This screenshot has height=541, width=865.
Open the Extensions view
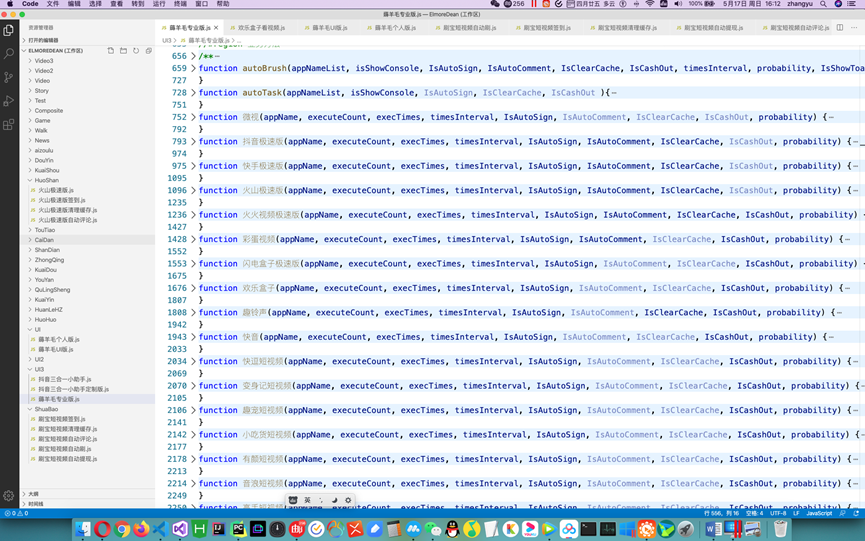8,125
